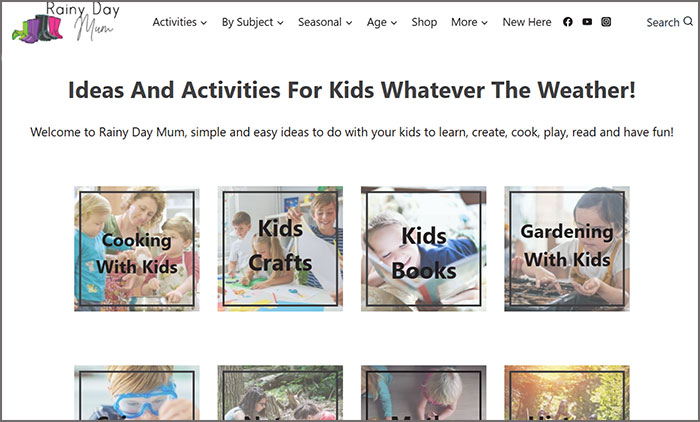Expand the Age dropdown menu

[382, 22]
